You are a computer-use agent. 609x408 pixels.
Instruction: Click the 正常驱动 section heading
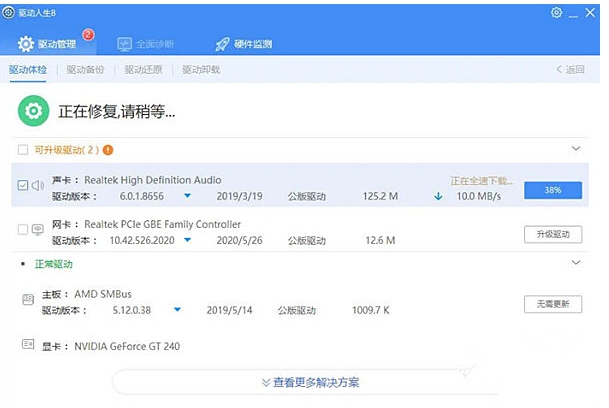click(54, 264)
